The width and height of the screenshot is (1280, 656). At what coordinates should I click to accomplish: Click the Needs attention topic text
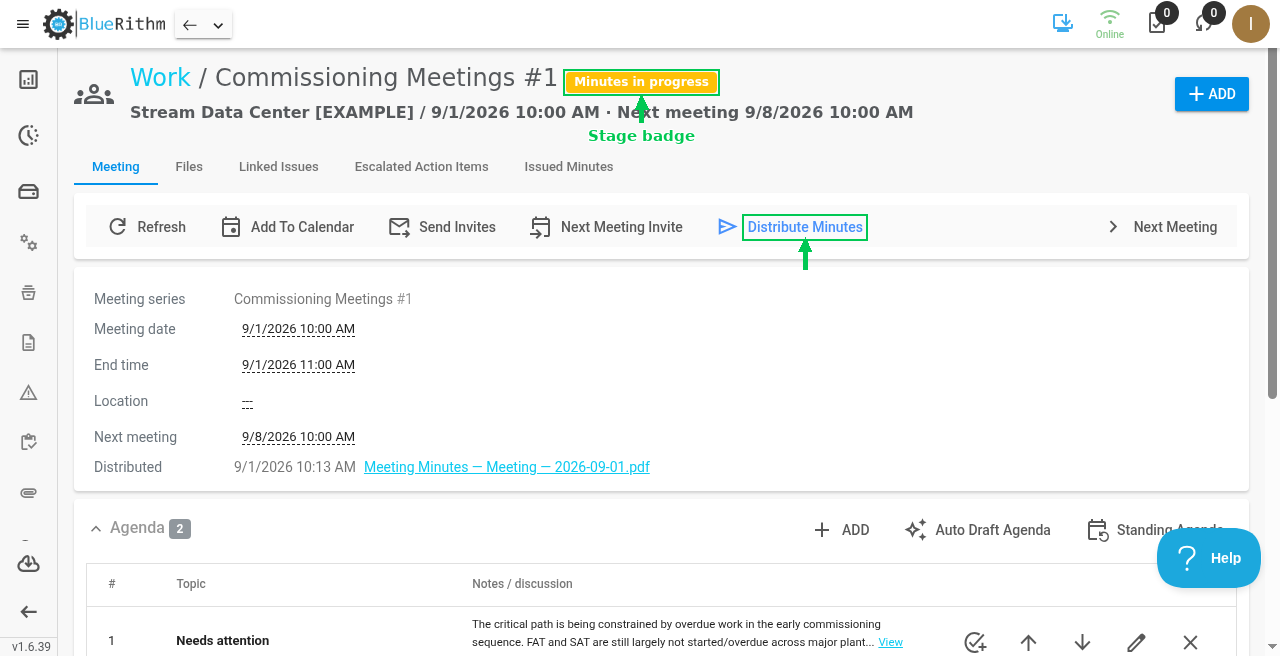[x=223, y=640]
